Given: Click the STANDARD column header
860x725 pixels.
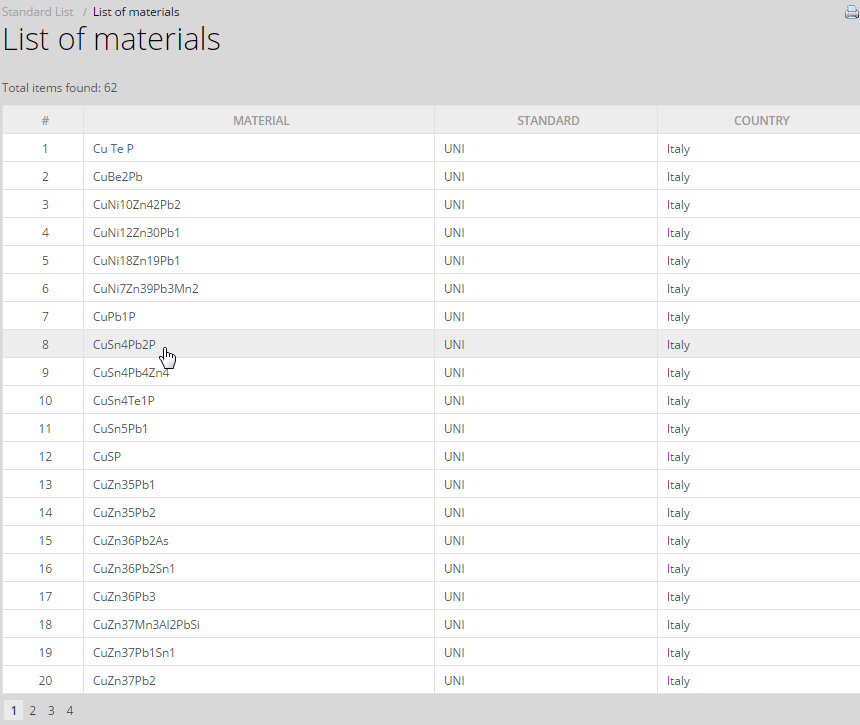Looking at the screenshot, I should (x=547, y=121).
